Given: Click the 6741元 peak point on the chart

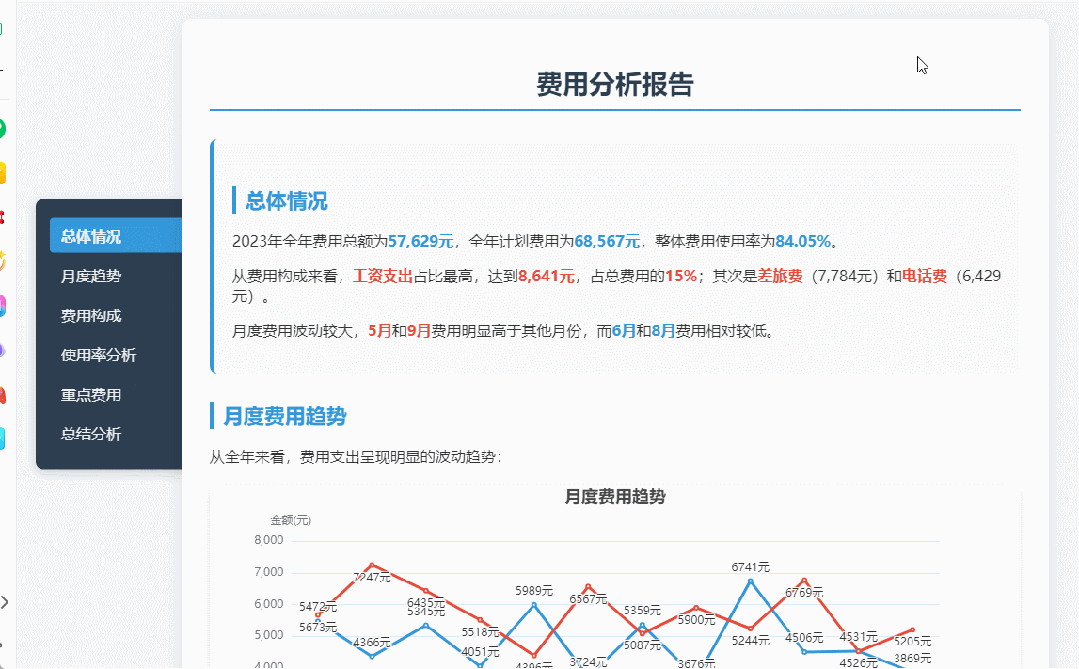Looking at the screenshot, I should (x=748, y=580).
